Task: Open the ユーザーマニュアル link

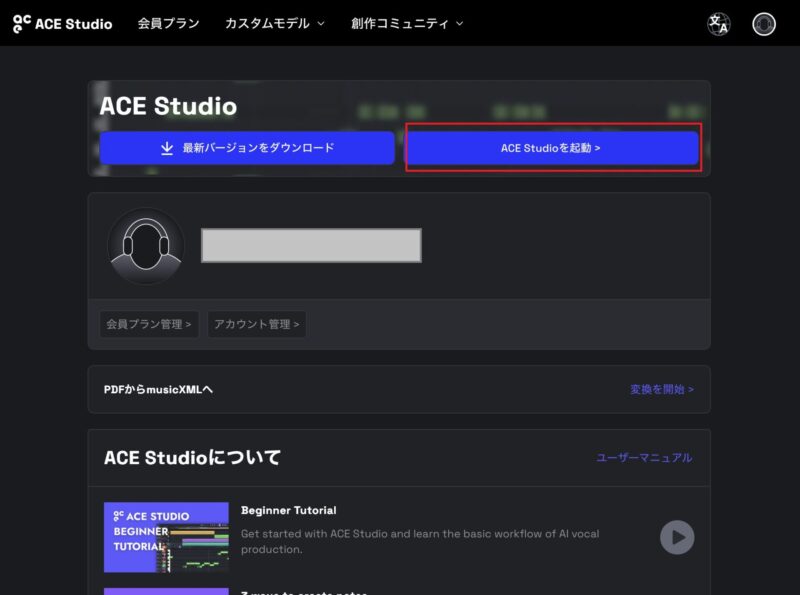Action: pos(643,456)
